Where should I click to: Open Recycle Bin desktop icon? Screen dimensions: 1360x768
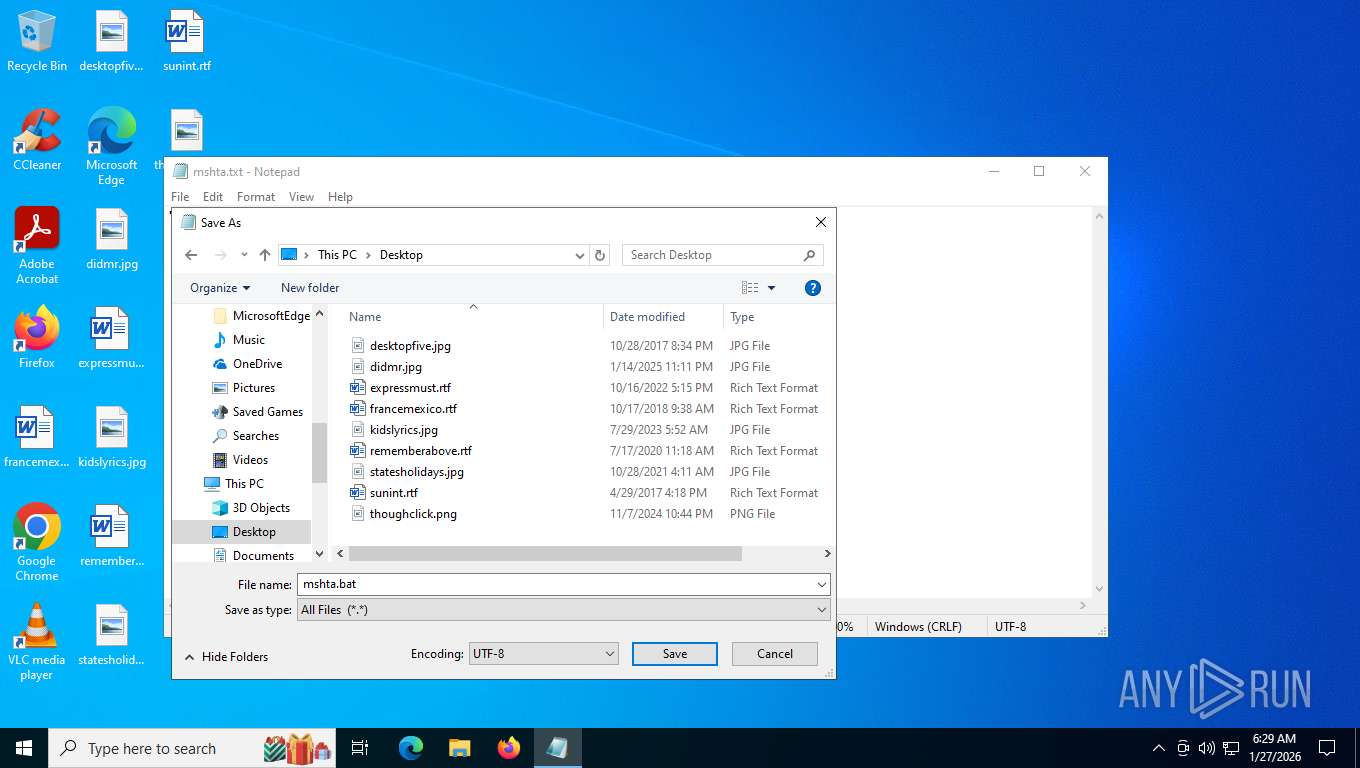pos(37,42)
